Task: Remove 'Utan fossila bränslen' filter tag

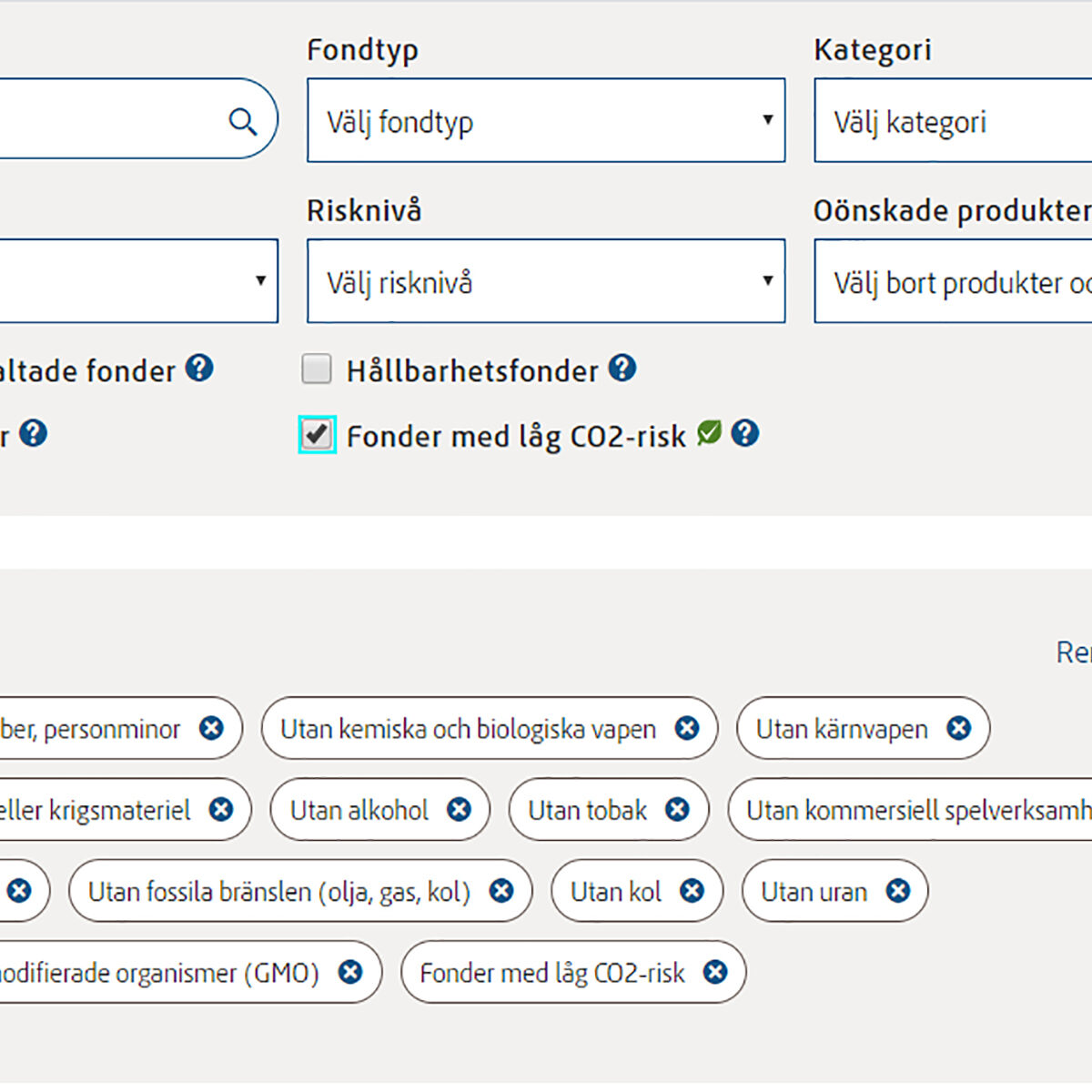Action: pos(501,891)
